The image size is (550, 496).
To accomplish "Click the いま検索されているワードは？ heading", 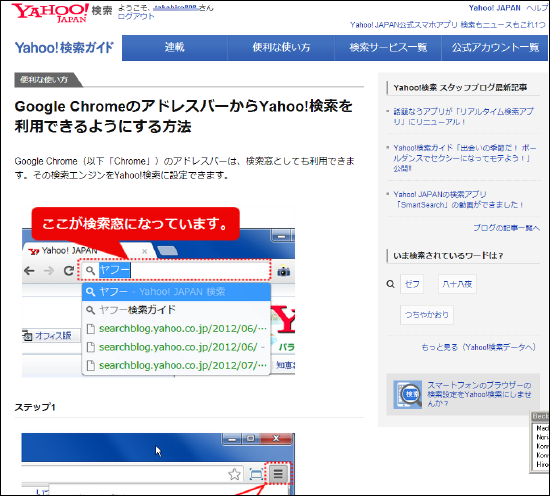I will point(448,256).
